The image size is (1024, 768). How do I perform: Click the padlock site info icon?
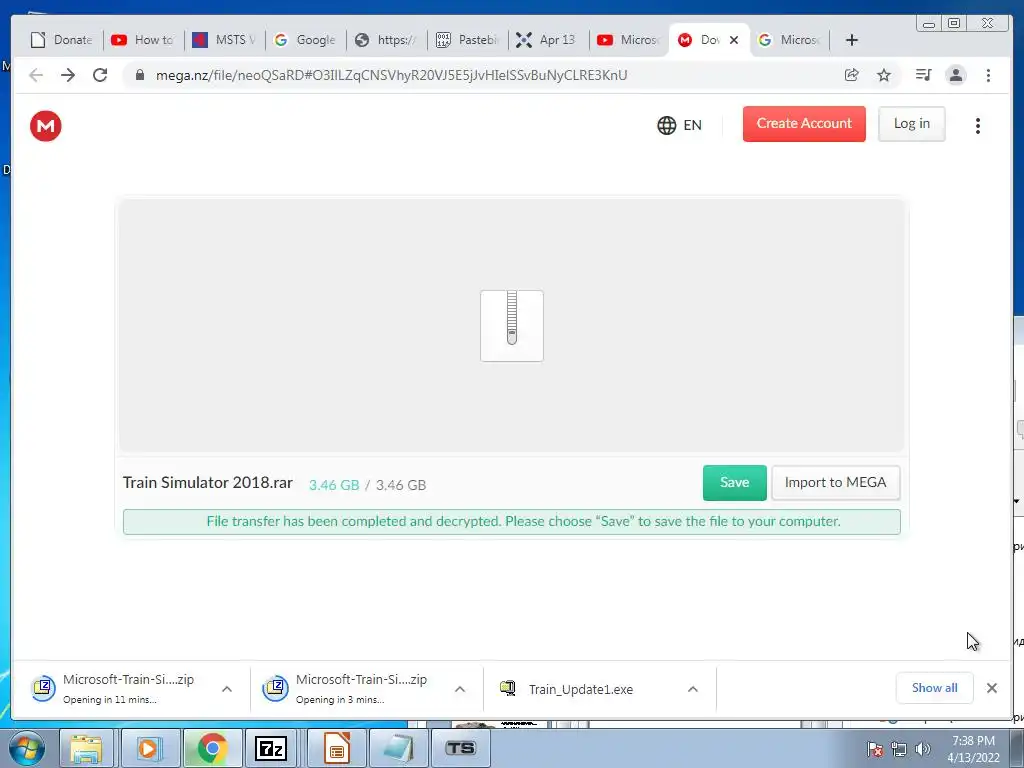coord(139,75)
